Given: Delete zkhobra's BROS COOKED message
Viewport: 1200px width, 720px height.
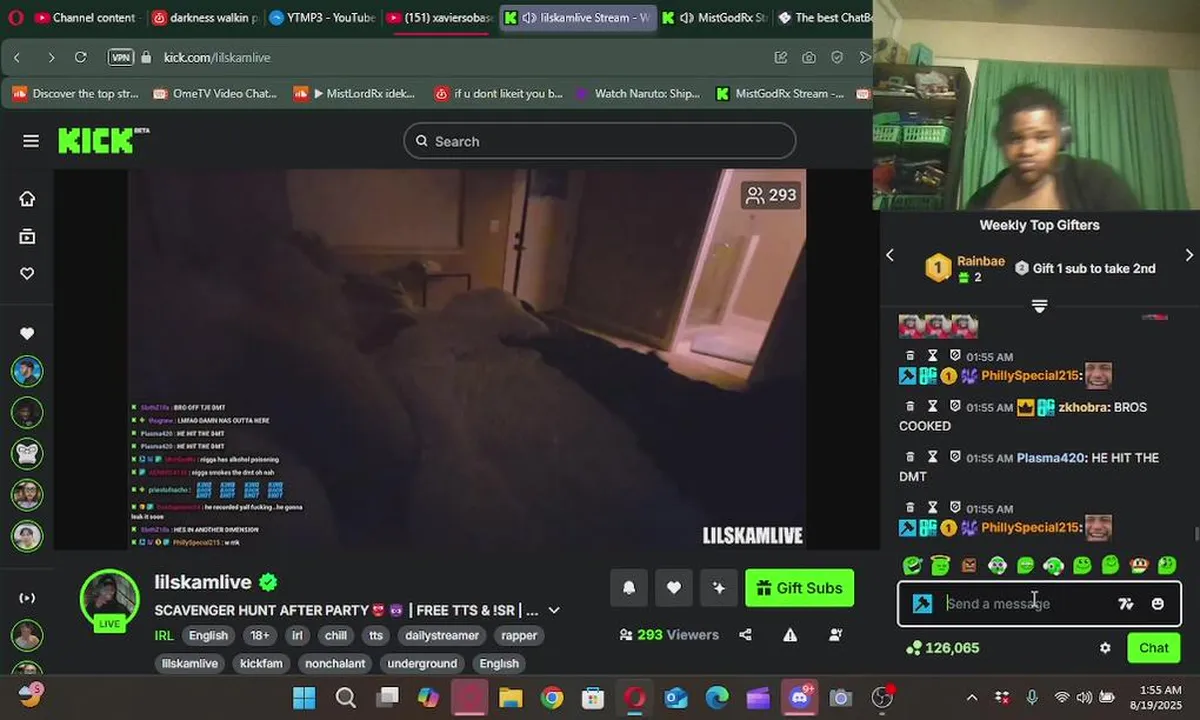Looking at the screenshot, I should pos(910,406).
